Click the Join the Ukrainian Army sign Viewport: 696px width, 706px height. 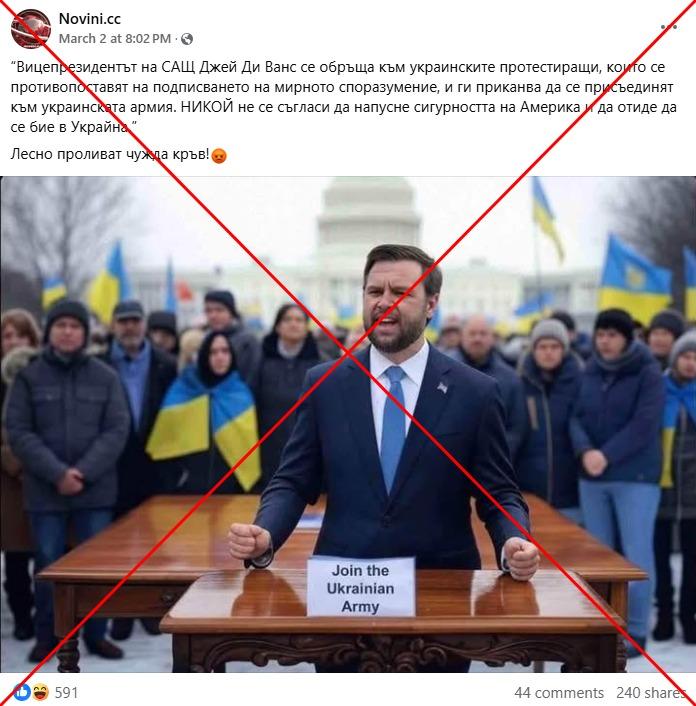361,588
